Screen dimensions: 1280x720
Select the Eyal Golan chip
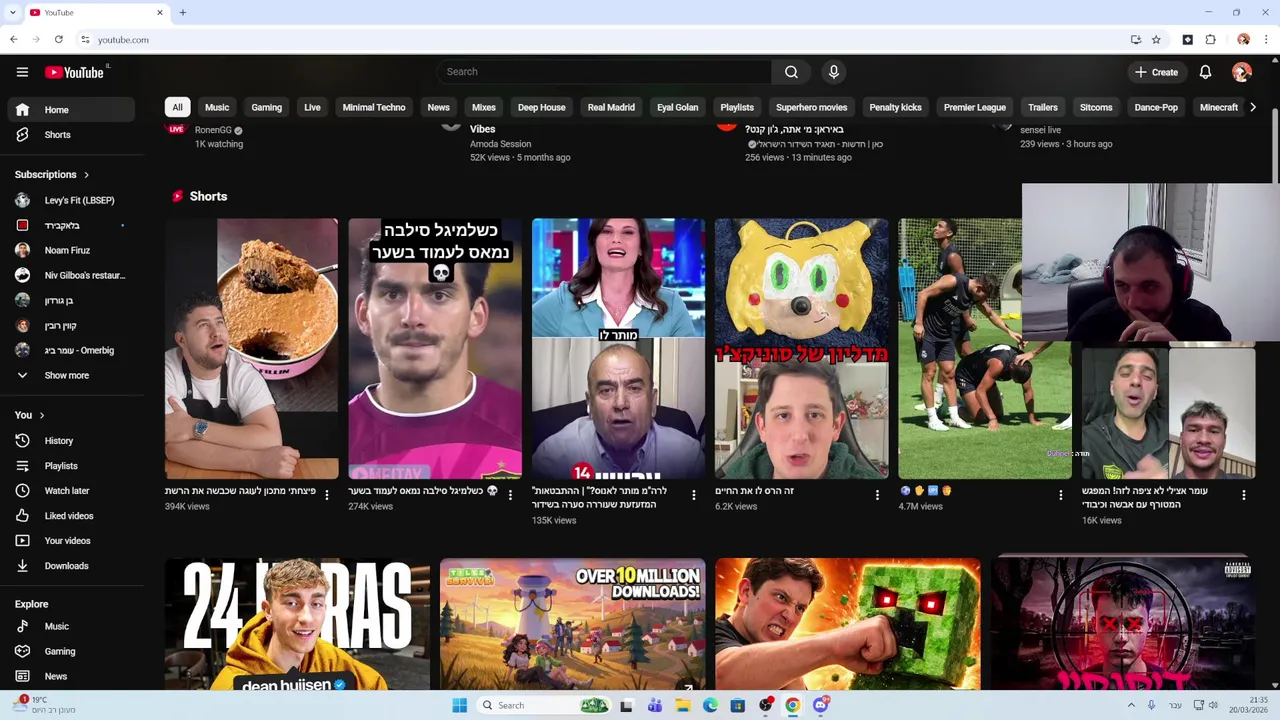pyautogui.click(x=677, y=107)
